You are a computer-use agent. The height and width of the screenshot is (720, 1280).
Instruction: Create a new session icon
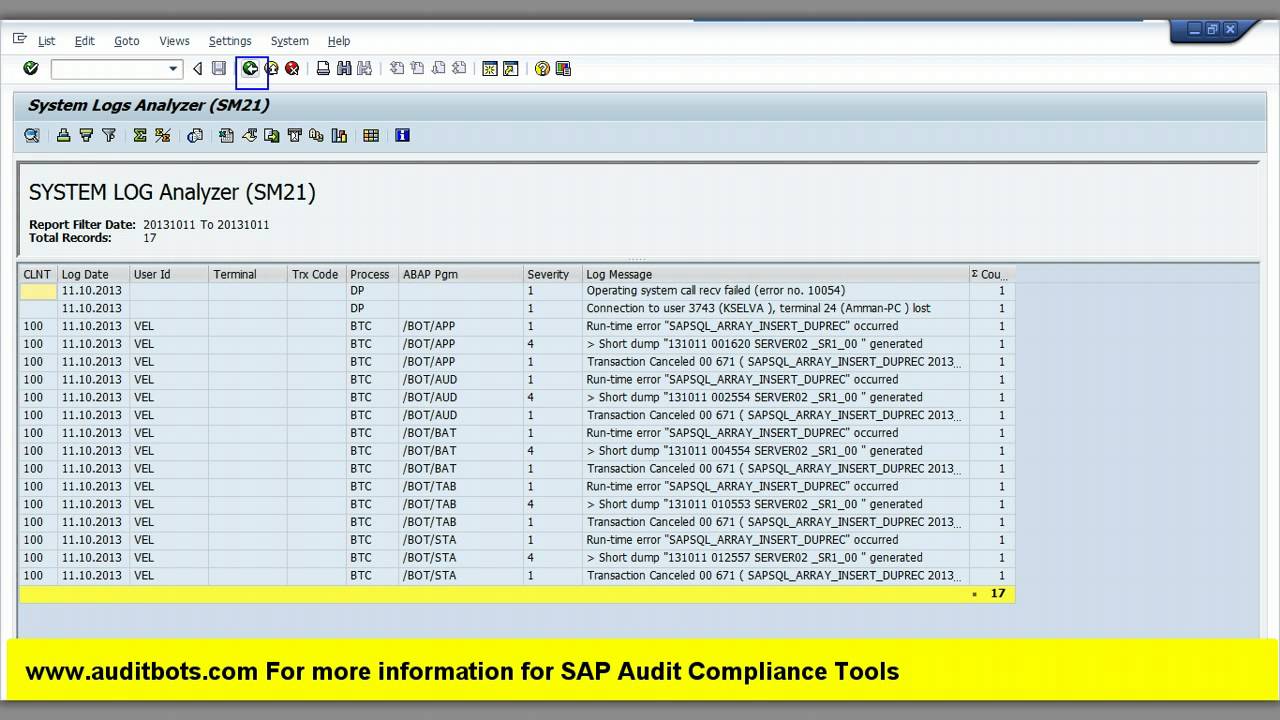(x=490, y=68)
